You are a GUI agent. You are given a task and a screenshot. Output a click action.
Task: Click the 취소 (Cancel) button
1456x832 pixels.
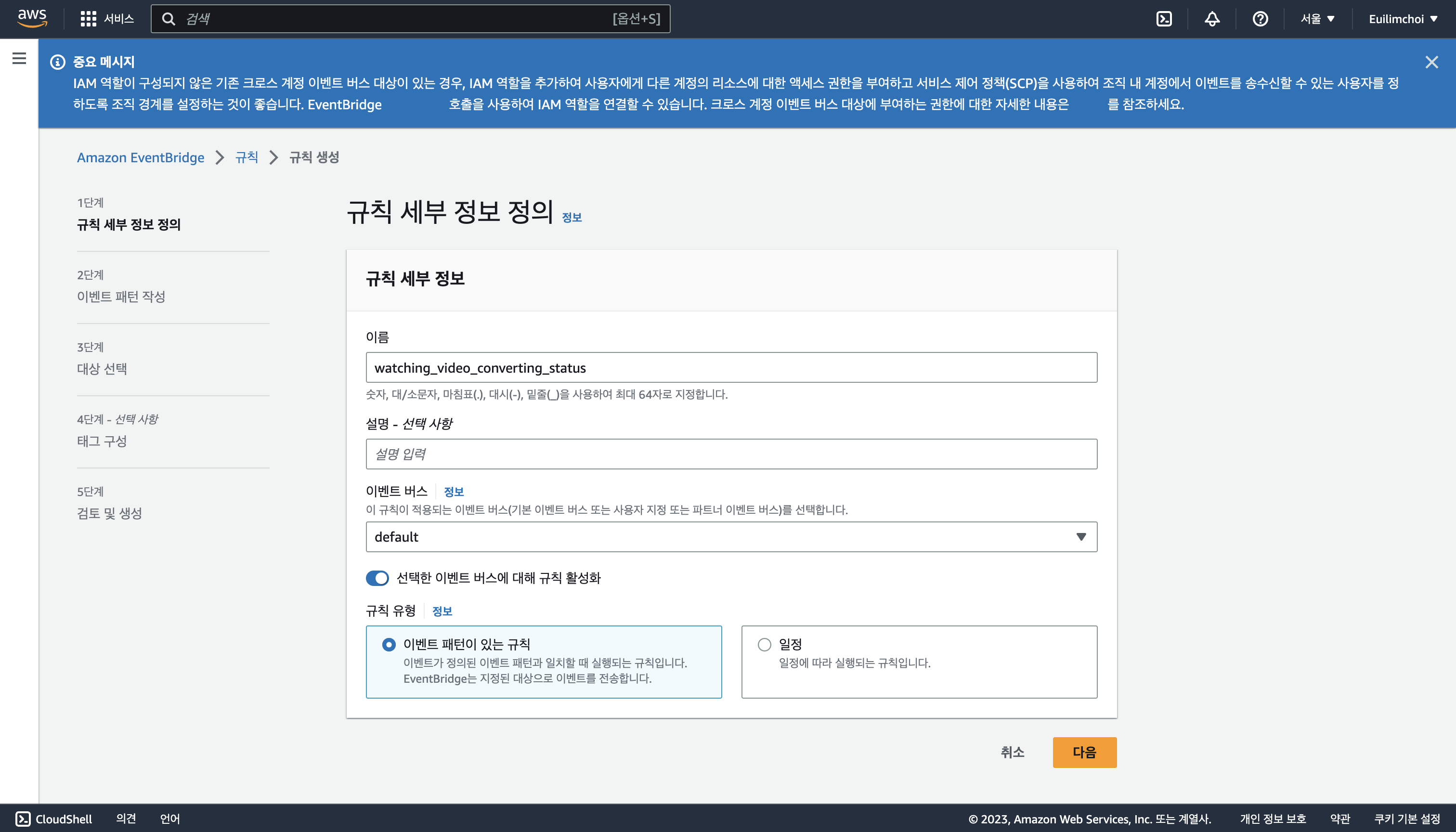(x=1013, y=752)
